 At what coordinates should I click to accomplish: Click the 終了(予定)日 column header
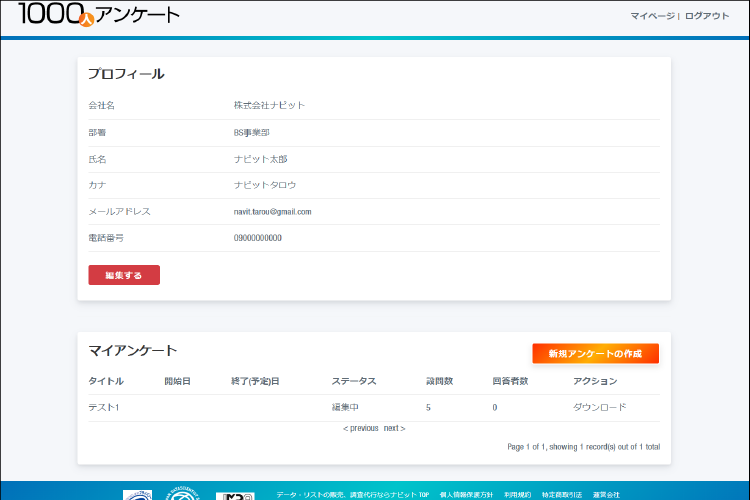coord(255,381)
